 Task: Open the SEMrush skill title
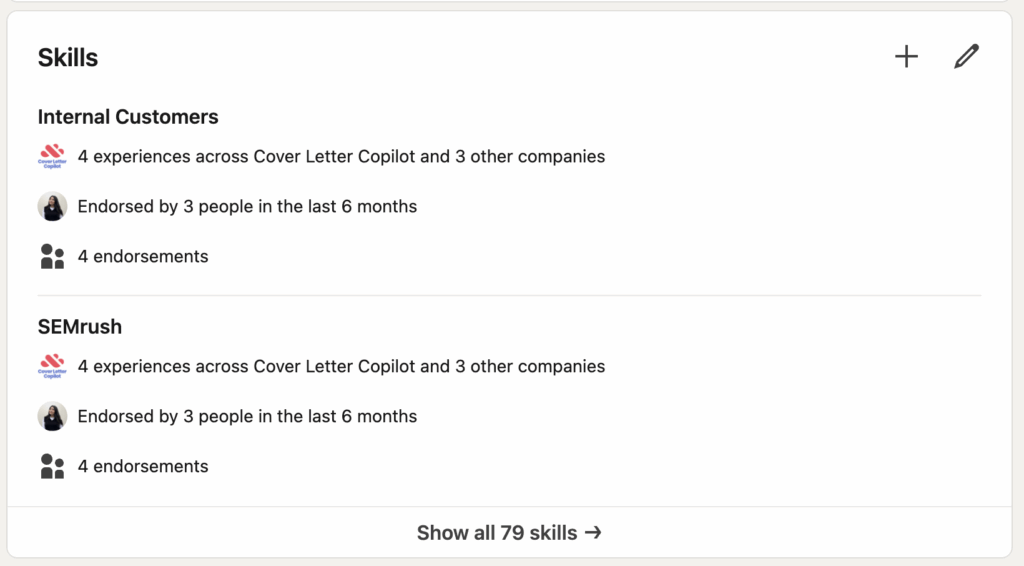point(80,327)
